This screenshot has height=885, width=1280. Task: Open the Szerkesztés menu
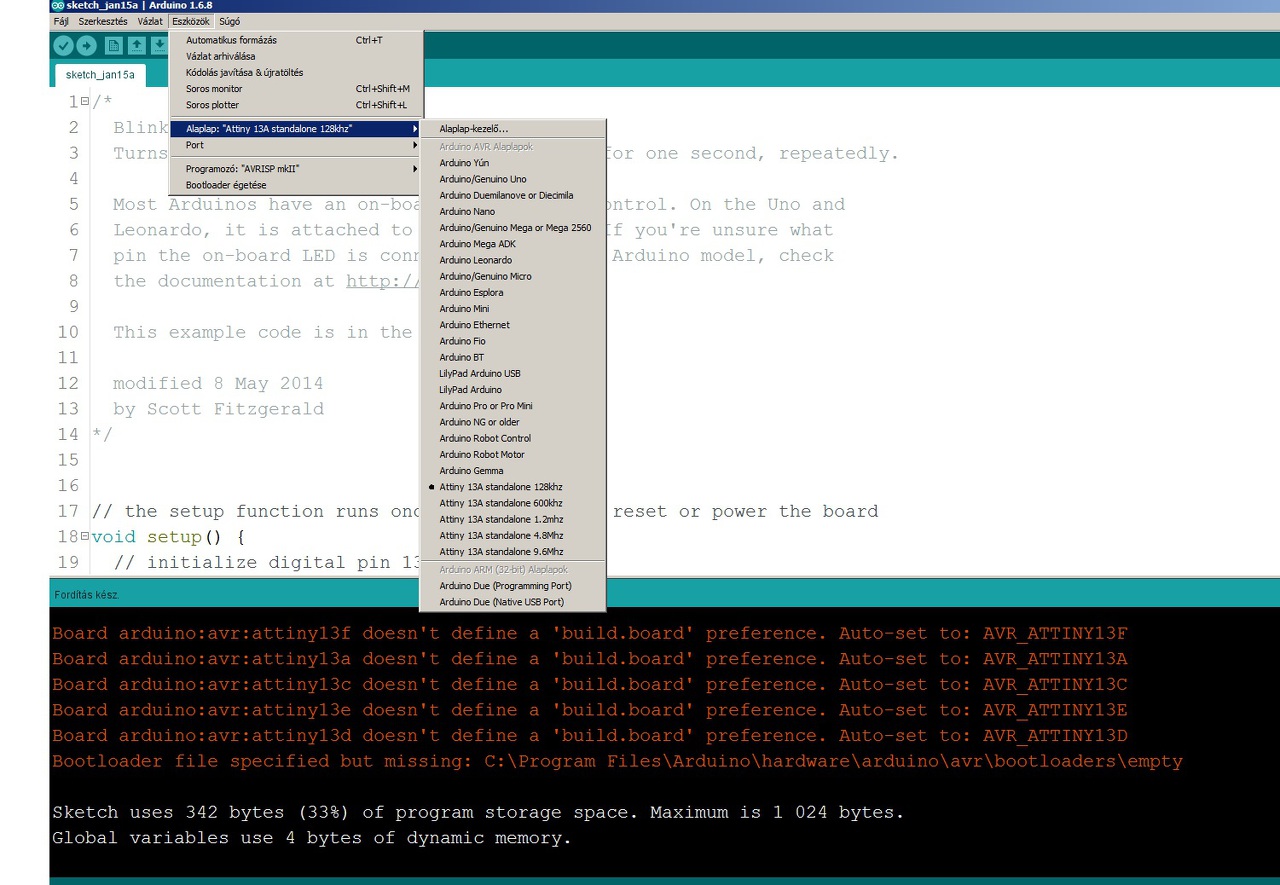coord(103,21)
